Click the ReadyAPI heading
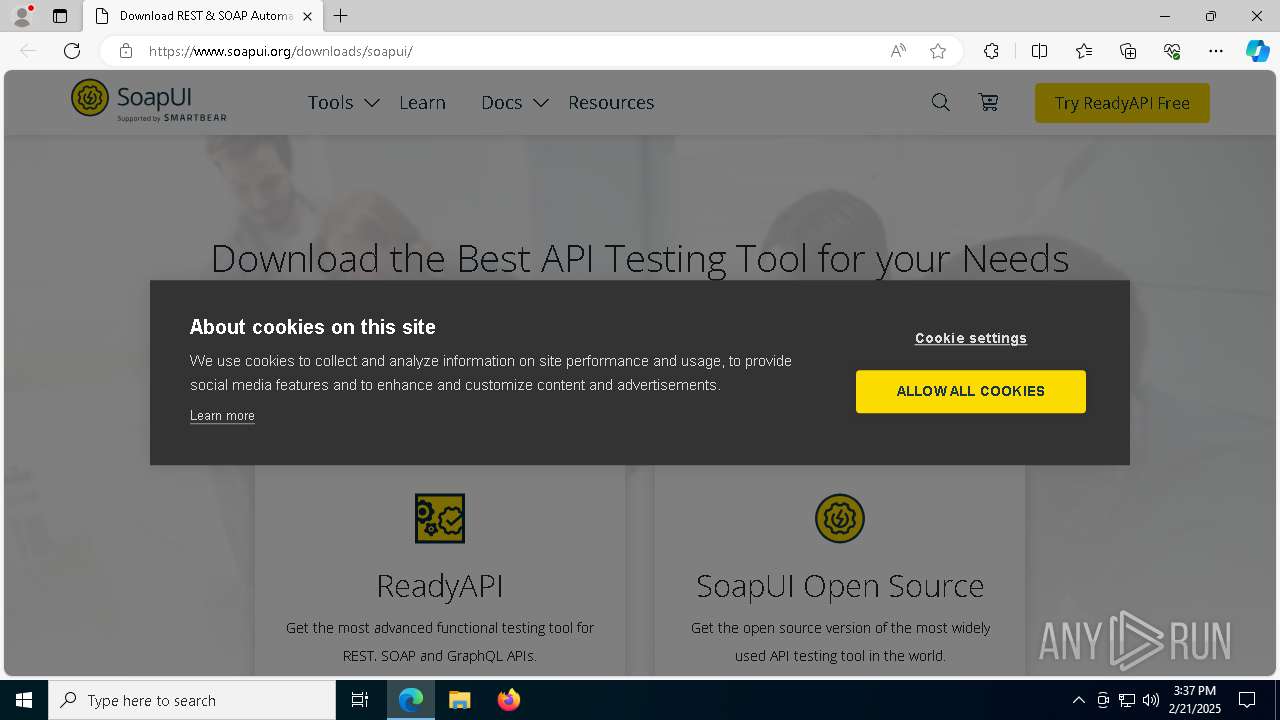Screen dimensions: 1280x720 click(x=440, y=585)
